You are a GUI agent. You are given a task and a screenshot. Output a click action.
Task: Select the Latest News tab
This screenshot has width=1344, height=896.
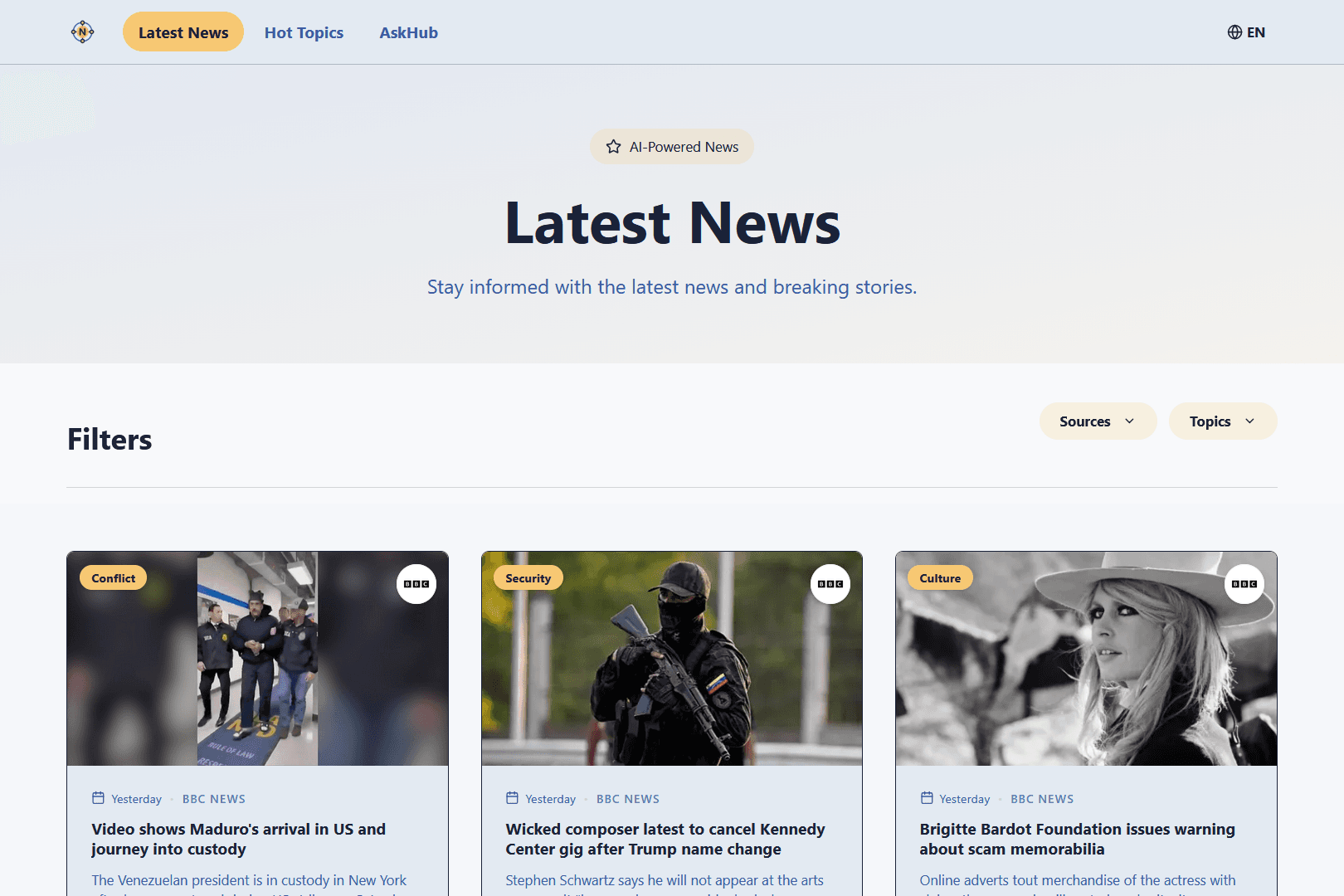[x=183, y=32]
